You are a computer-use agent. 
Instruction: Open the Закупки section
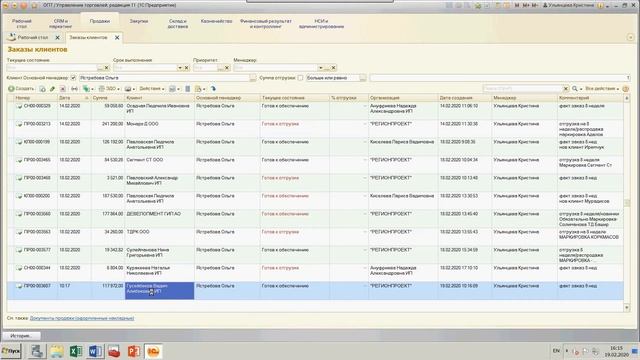click(x=139, y=21)
